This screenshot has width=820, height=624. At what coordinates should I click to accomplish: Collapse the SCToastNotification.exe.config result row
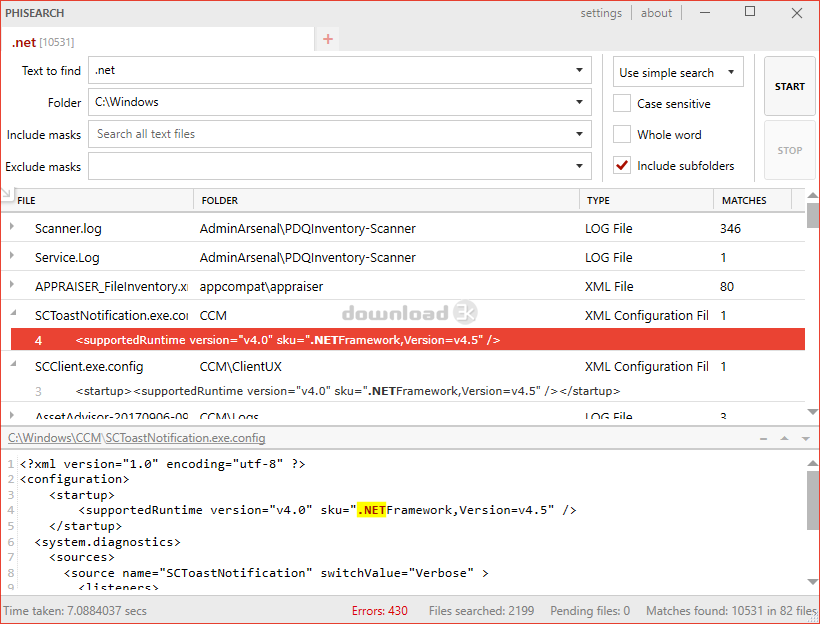coord(13,313)
